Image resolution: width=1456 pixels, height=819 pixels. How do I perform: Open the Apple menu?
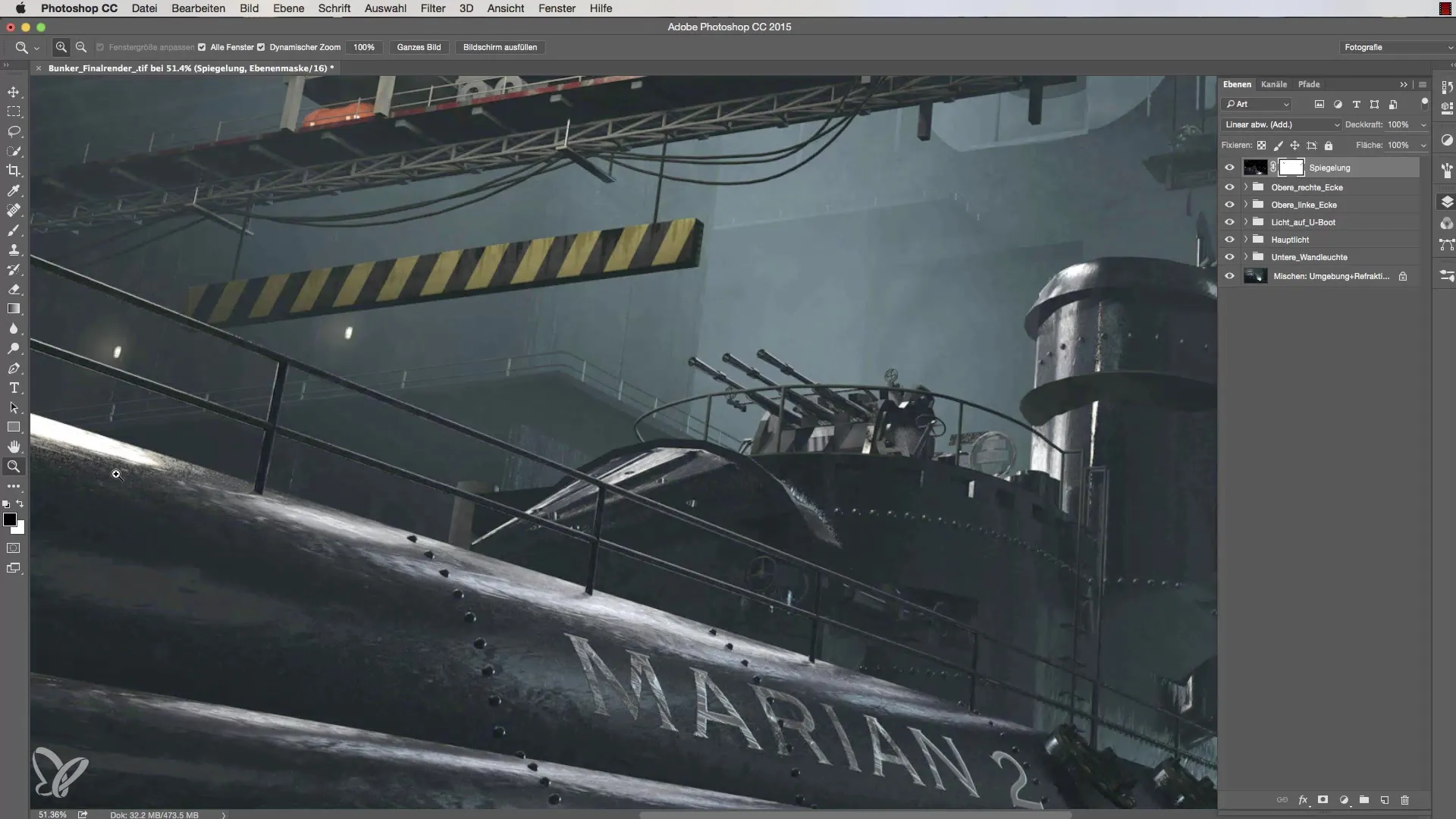[20, 8]
